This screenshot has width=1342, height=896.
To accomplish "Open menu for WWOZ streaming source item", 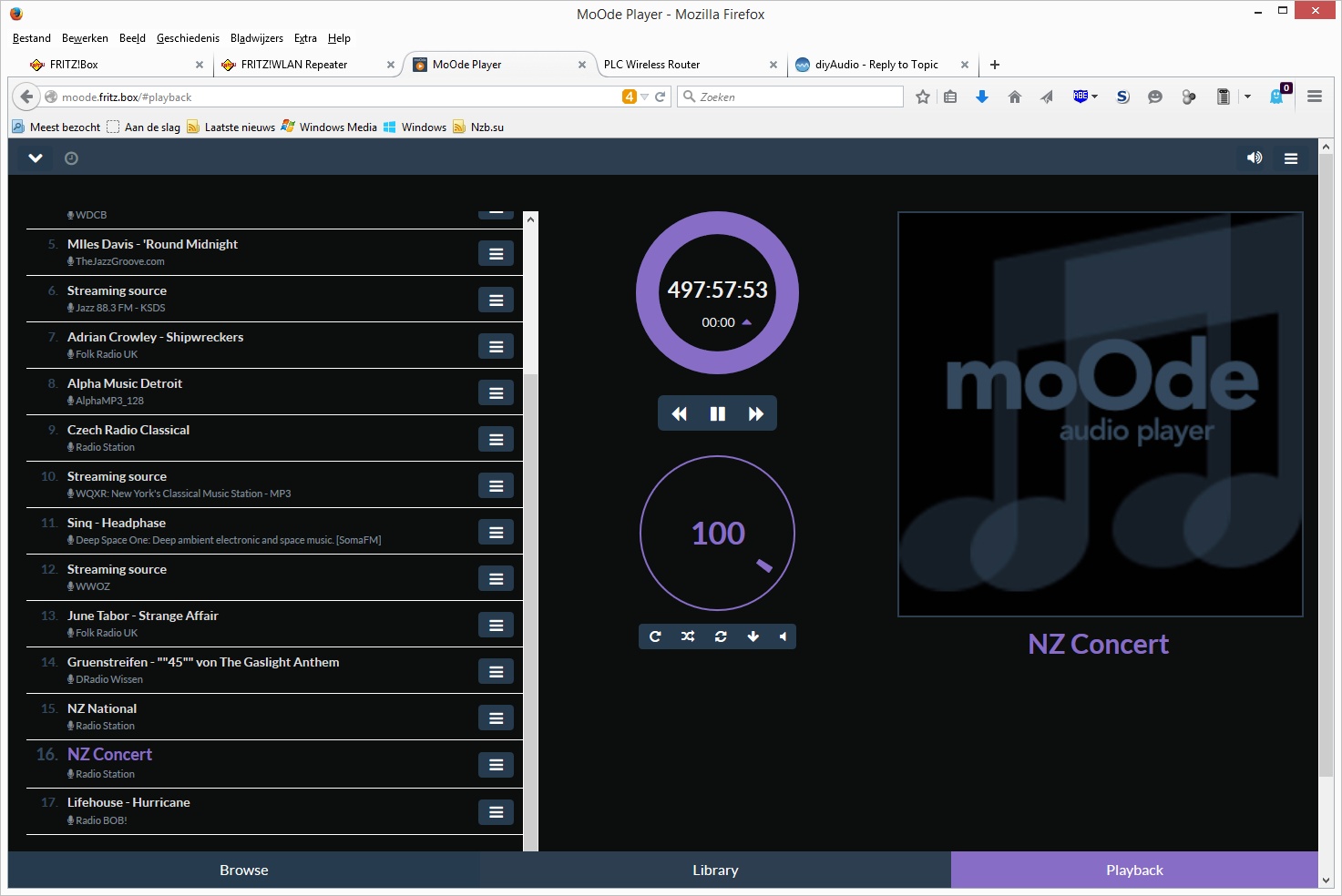I will coord(497,579).
